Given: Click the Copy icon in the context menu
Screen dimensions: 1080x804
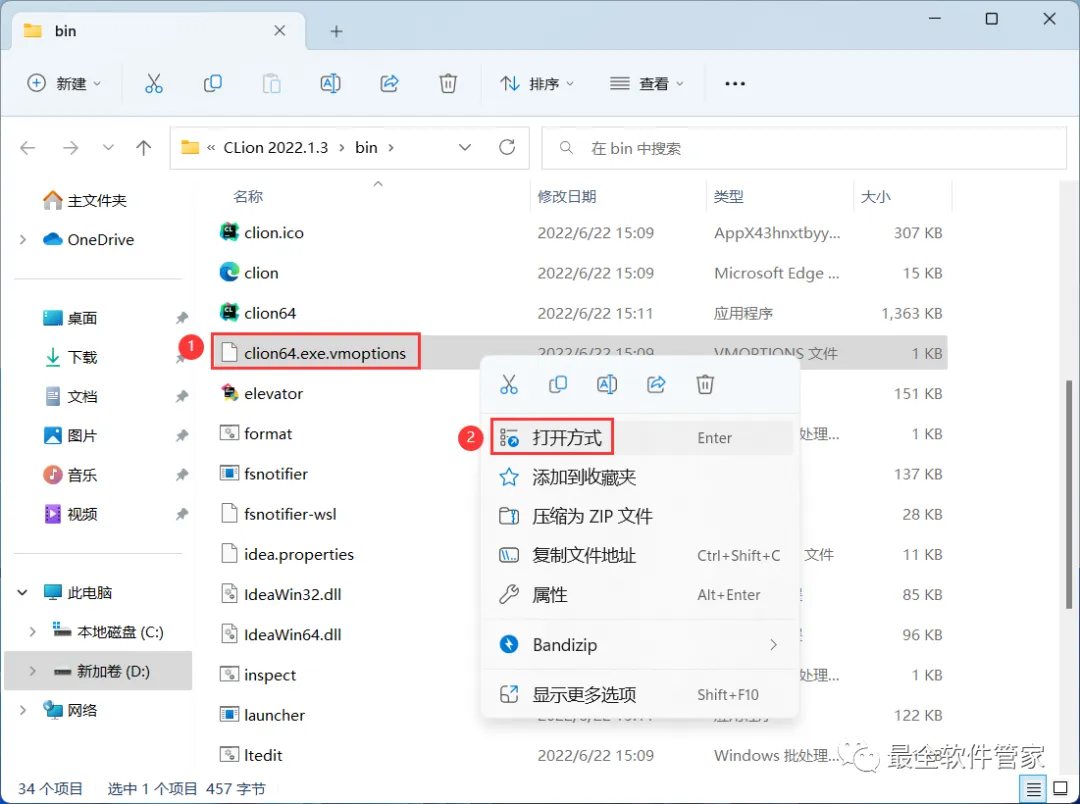Looking at the screenshot, I should click(558, 384).
